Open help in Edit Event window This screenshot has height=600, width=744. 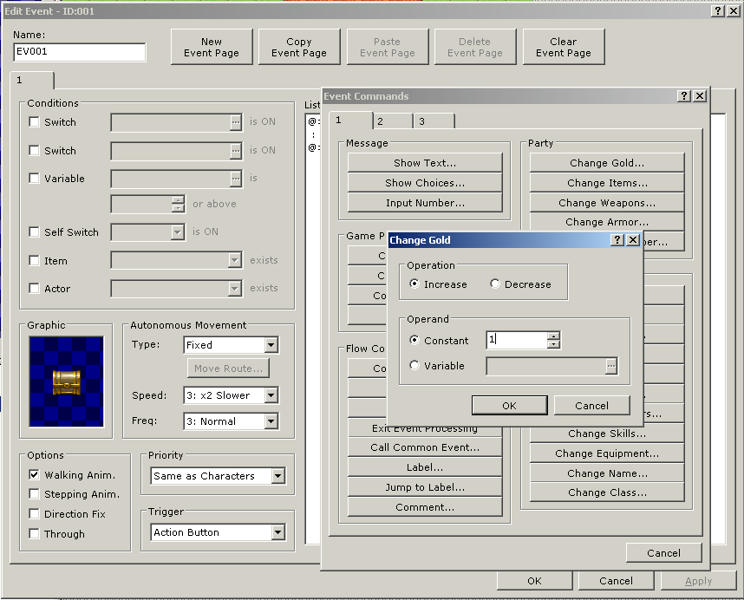[x=718, y=11]
